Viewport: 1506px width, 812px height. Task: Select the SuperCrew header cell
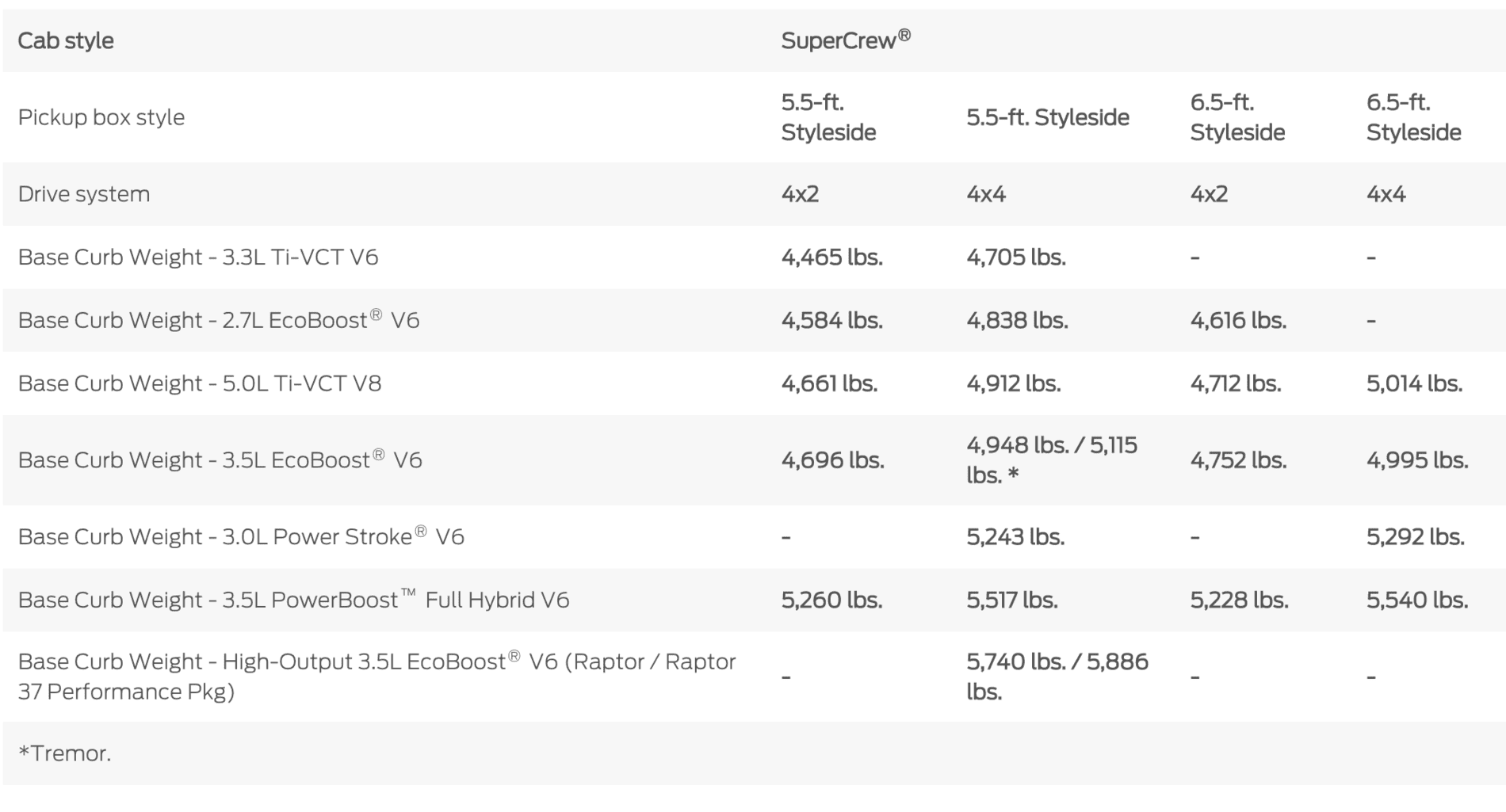tap(846, 40)
